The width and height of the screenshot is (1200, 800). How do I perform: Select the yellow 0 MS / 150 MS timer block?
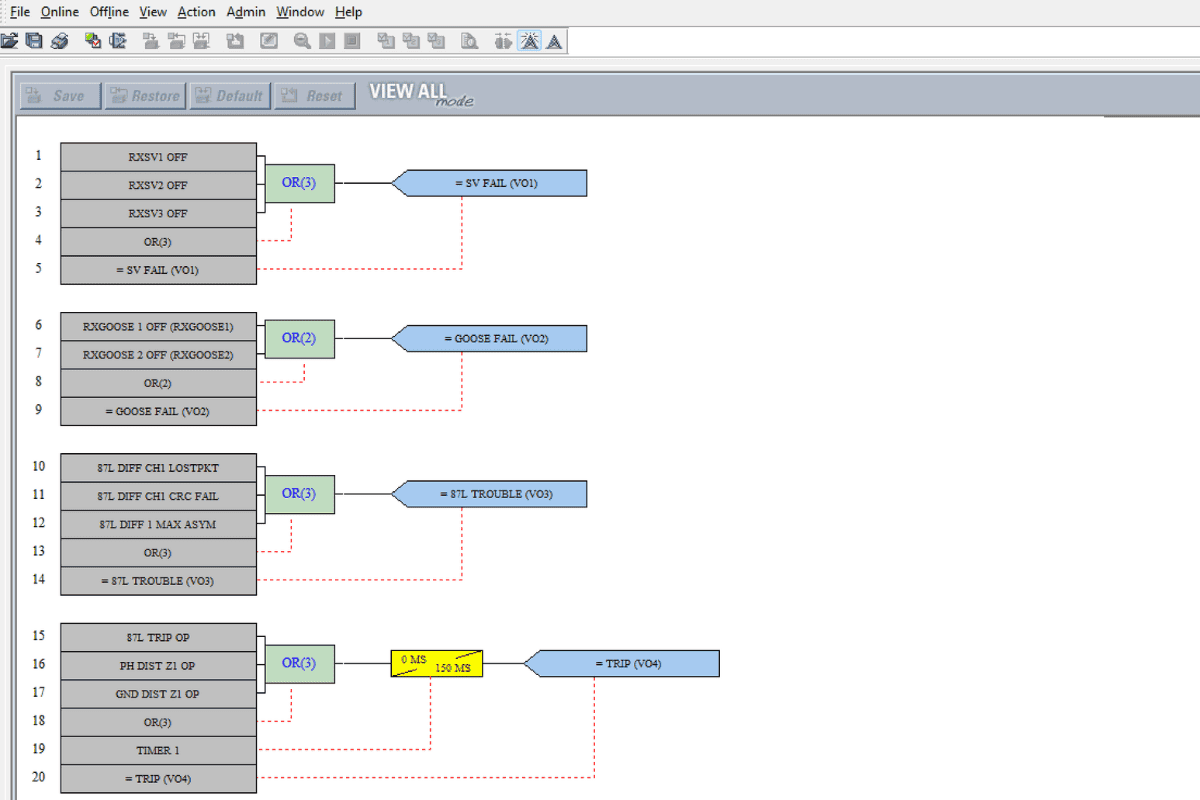point(437,663)
